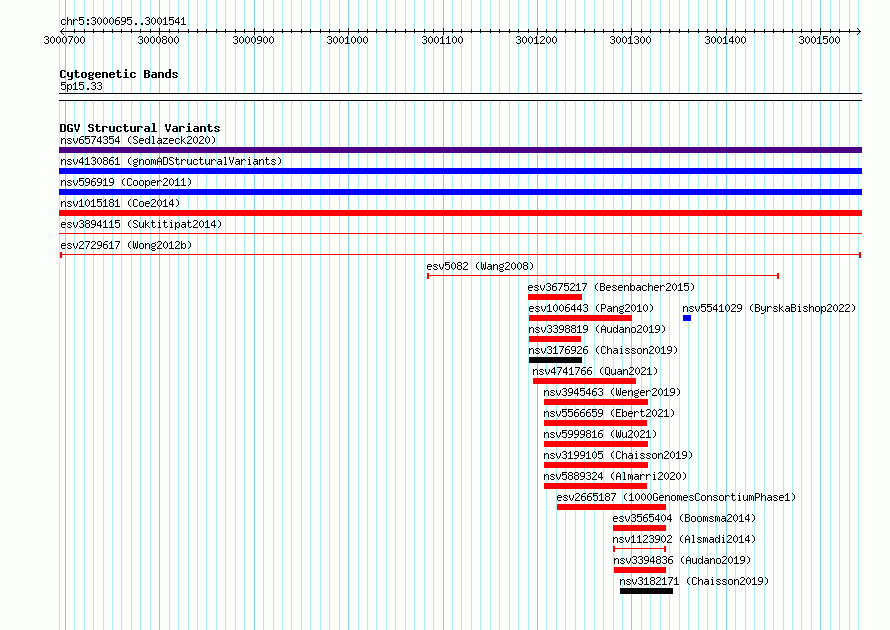
Task: Click the red nsv4741766 variant bar
Action: point(584,381)
